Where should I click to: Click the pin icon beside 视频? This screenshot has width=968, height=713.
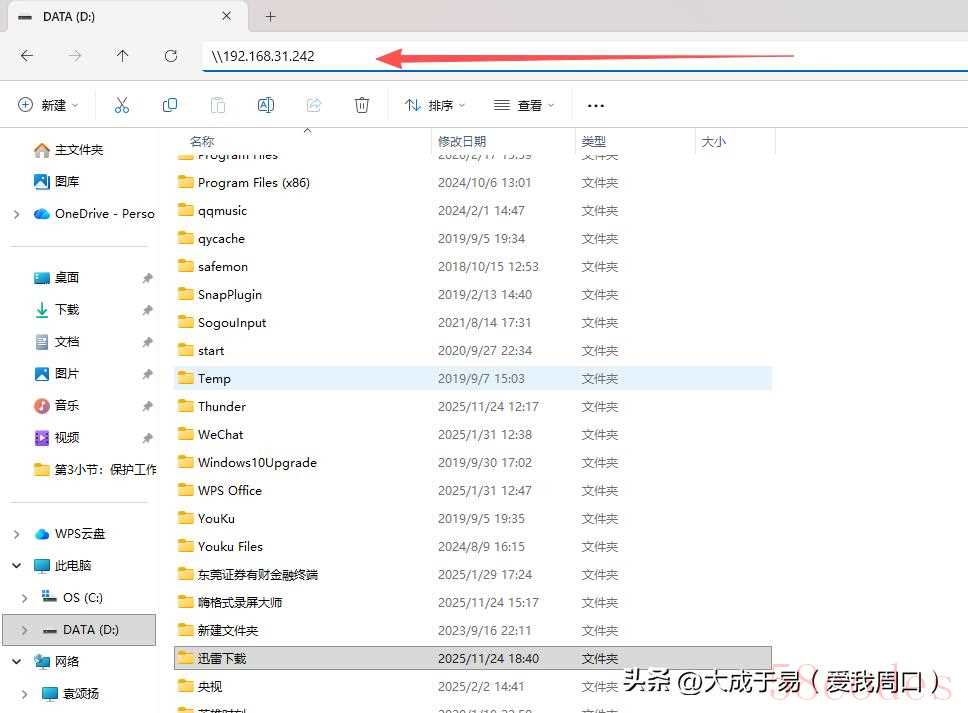click(148, 438)
